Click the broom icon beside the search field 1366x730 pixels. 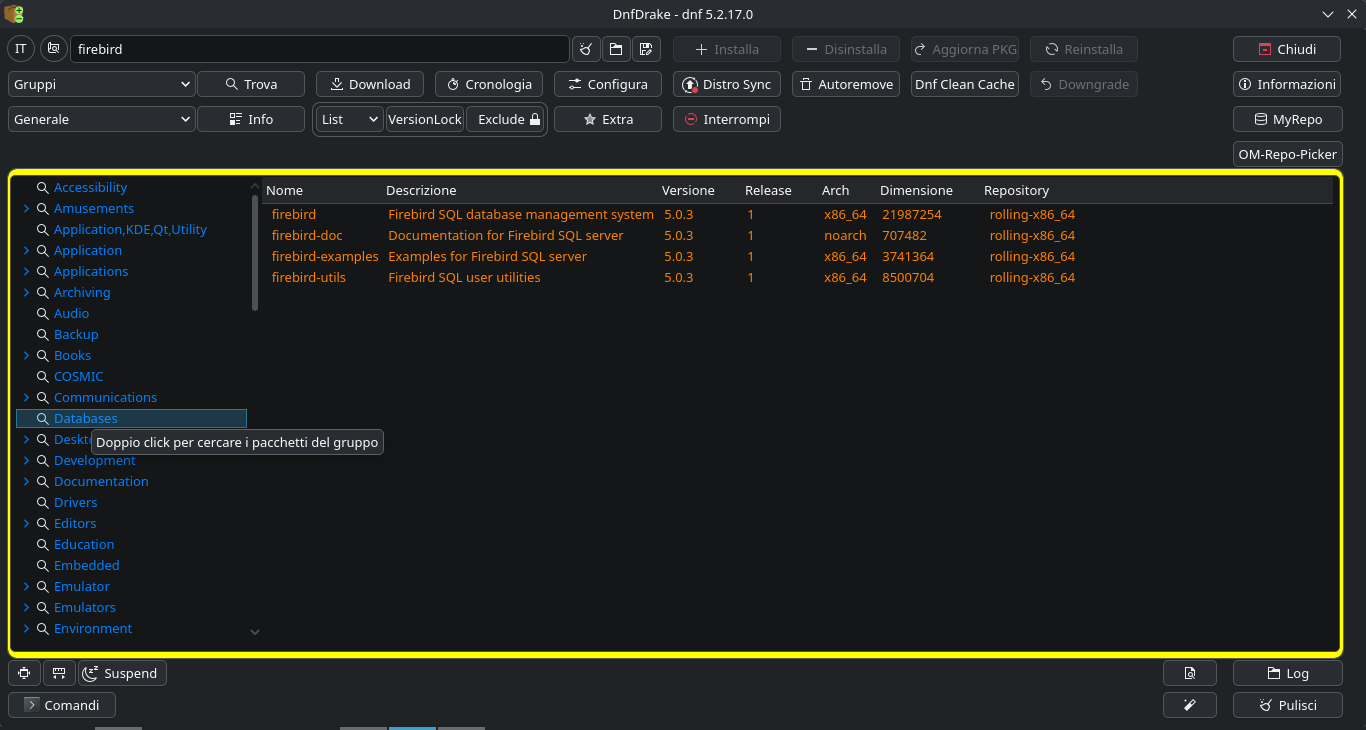tap(586, 49)
